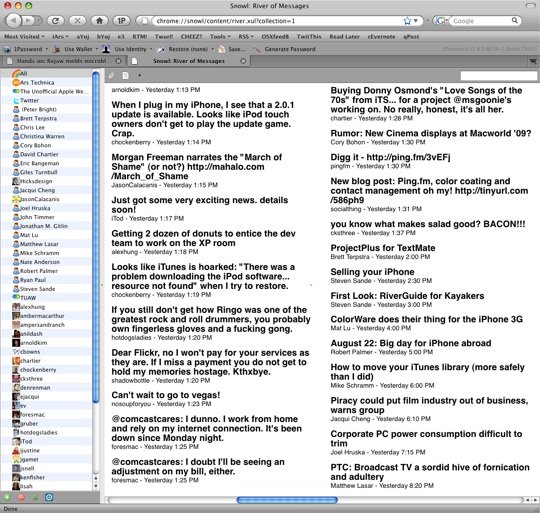The width and height of the screenshot is (540, 513).
Task: Open the Use Wallet dropdown
Action: (75, 49)
